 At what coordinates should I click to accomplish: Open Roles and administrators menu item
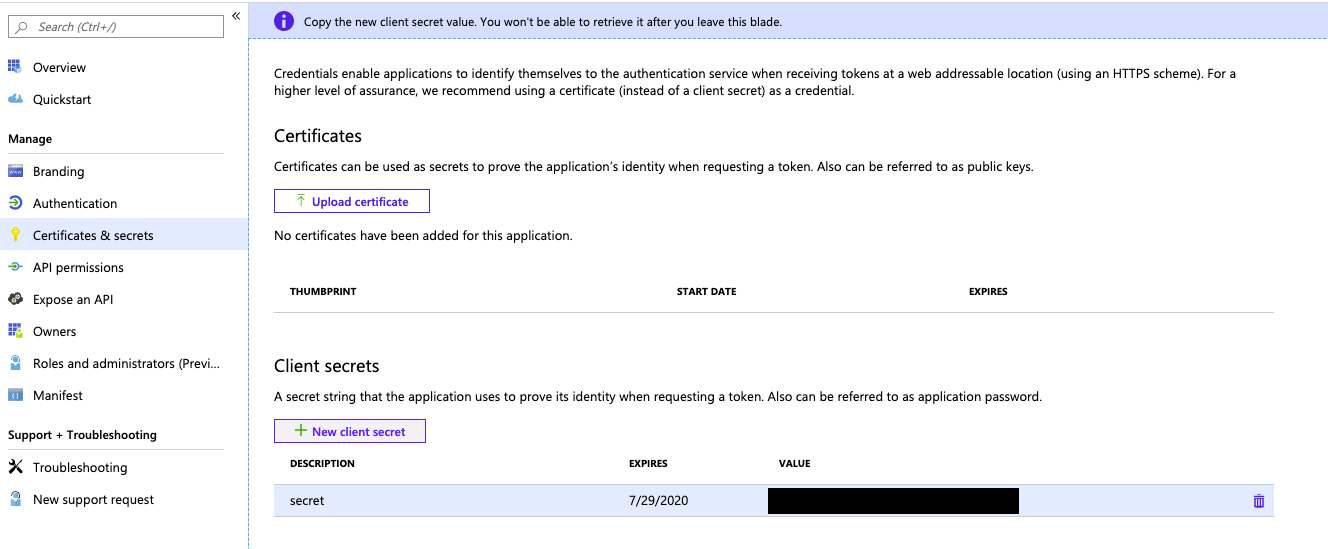pyautogui.click(x=124, y=363)
